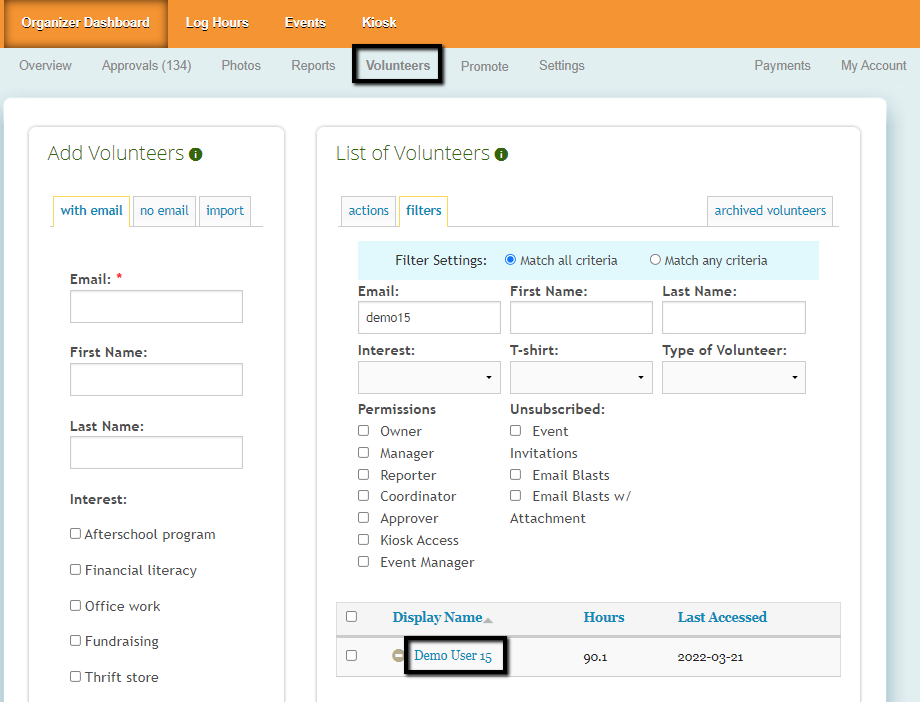Enable the Kiosk Access permission filter
The width and height of the screenshot is (920, 702).
point(364,540)
